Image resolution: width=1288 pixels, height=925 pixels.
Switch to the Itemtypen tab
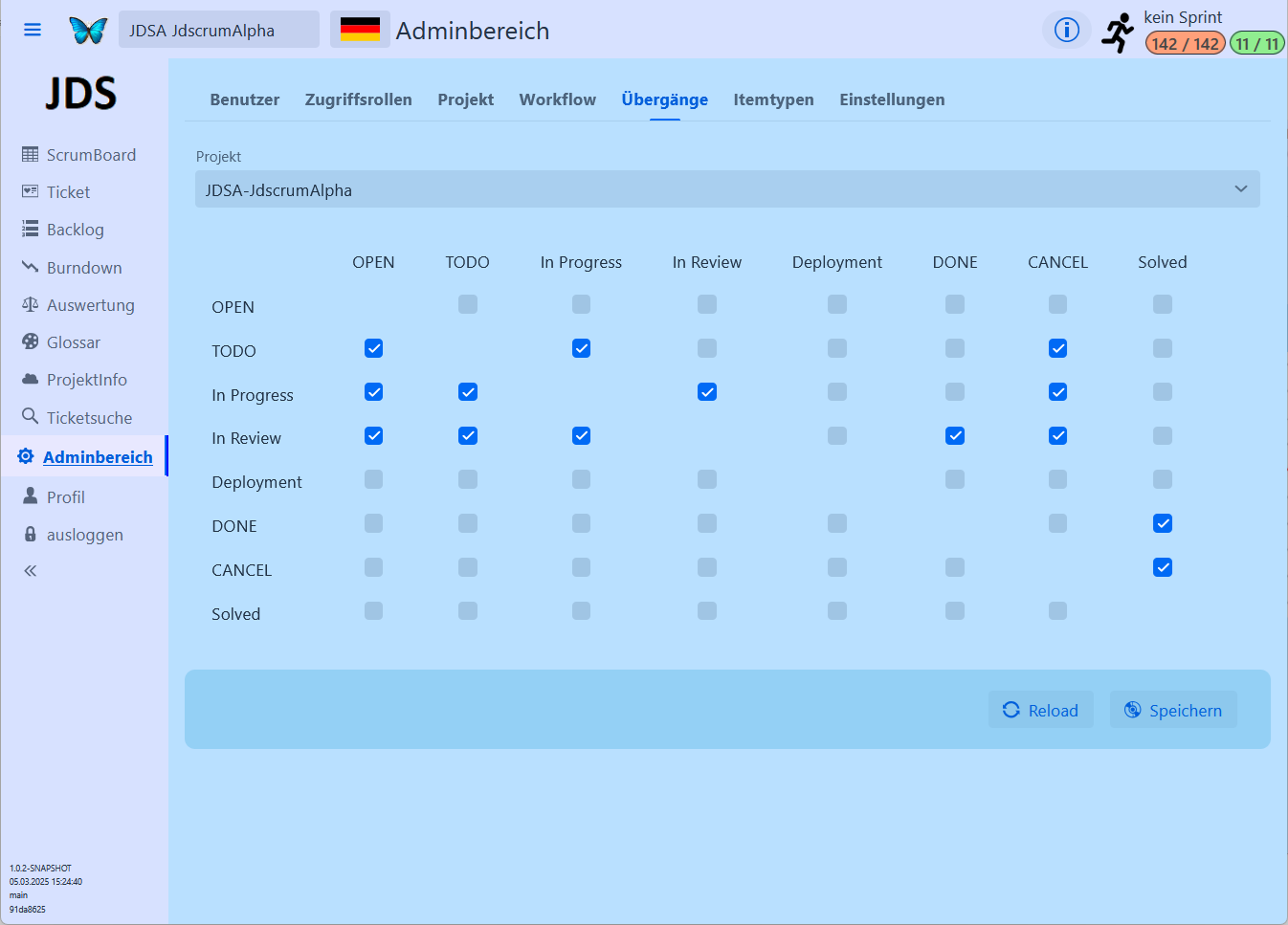click(774, 99)
